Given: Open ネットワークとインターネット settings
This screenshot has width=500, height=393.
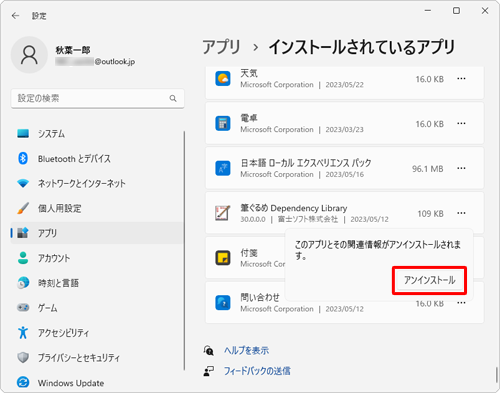Looking at the screenshot, I should pyautogui.click(x=97, y=183).
